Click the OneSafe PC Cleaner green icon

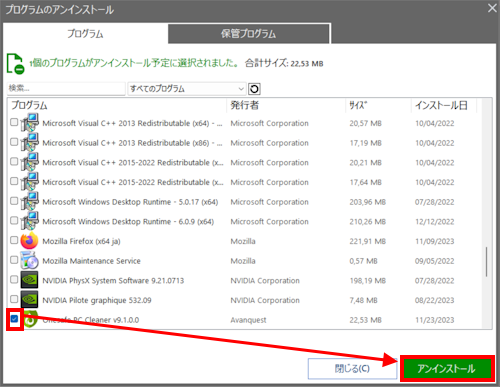(x=31, y=319)
